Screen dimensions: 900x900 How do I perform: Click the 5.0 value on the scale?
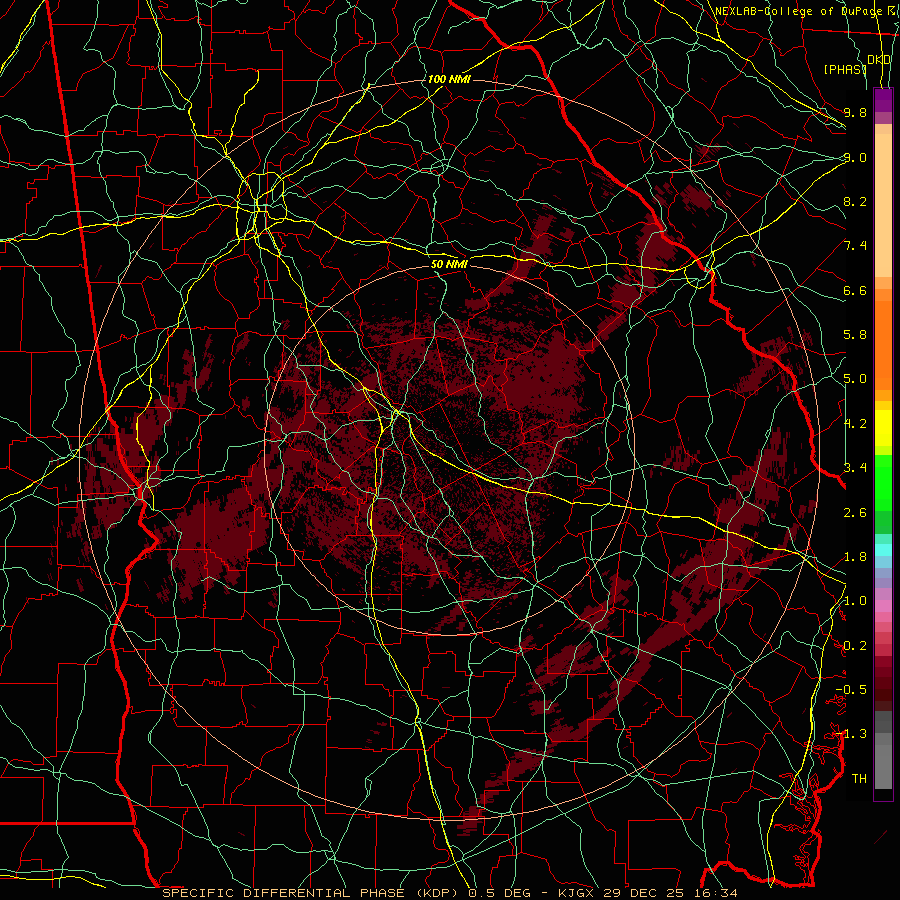(855, 379)
